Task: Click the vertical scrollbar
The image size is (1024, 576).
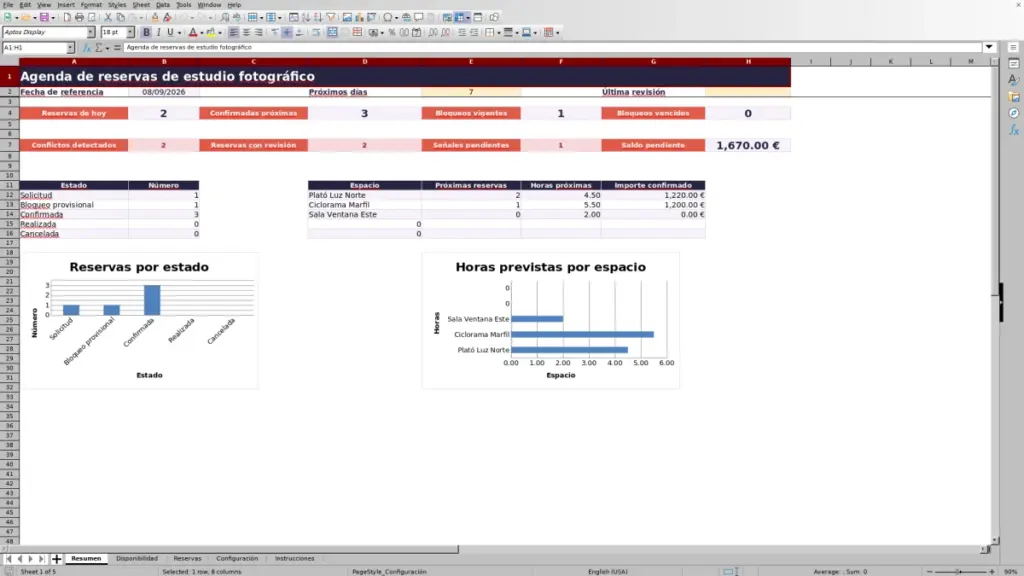Action: pos(995,300)
